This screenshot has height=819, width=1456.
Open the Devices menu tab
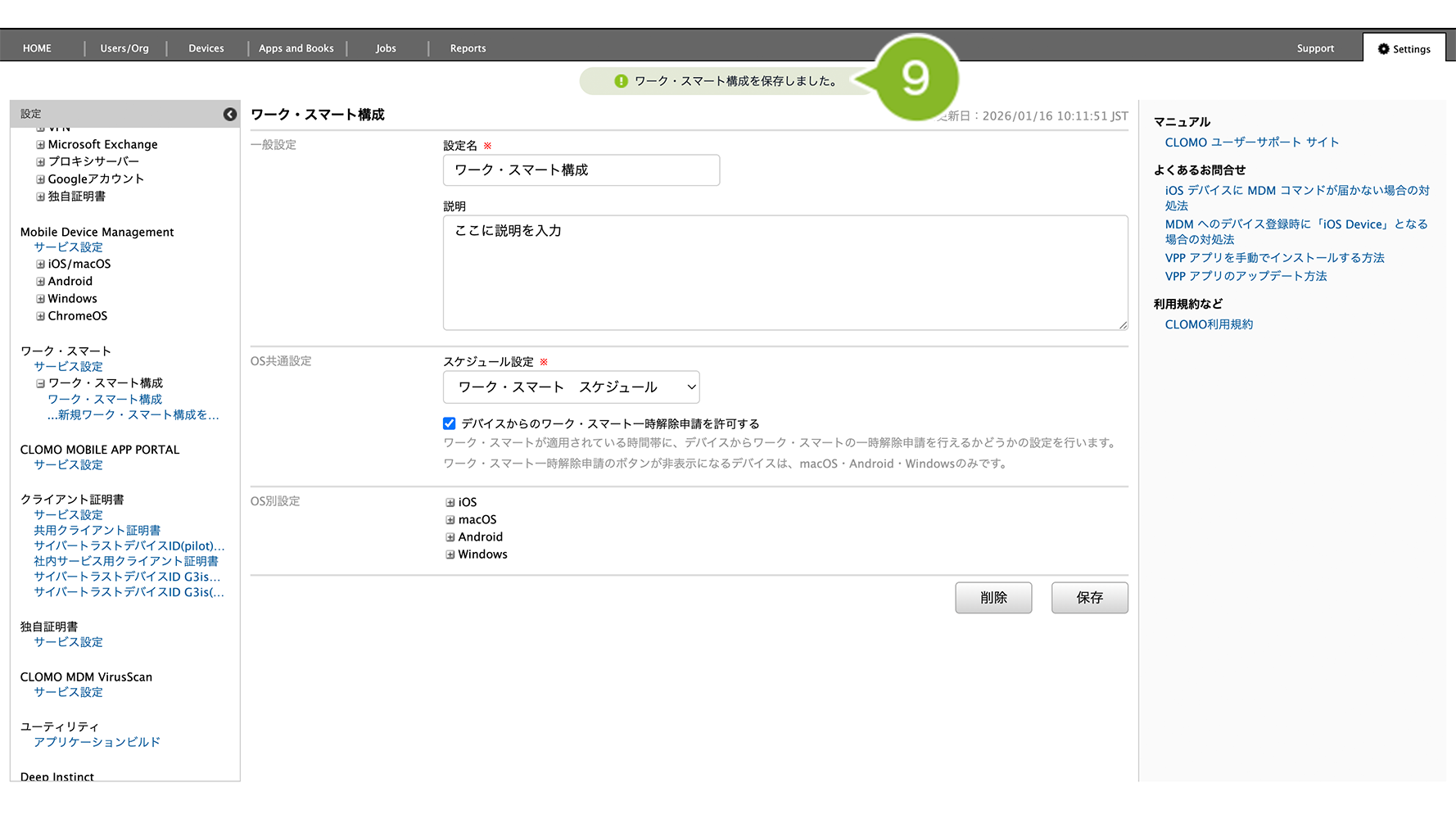tap(206, 48)
